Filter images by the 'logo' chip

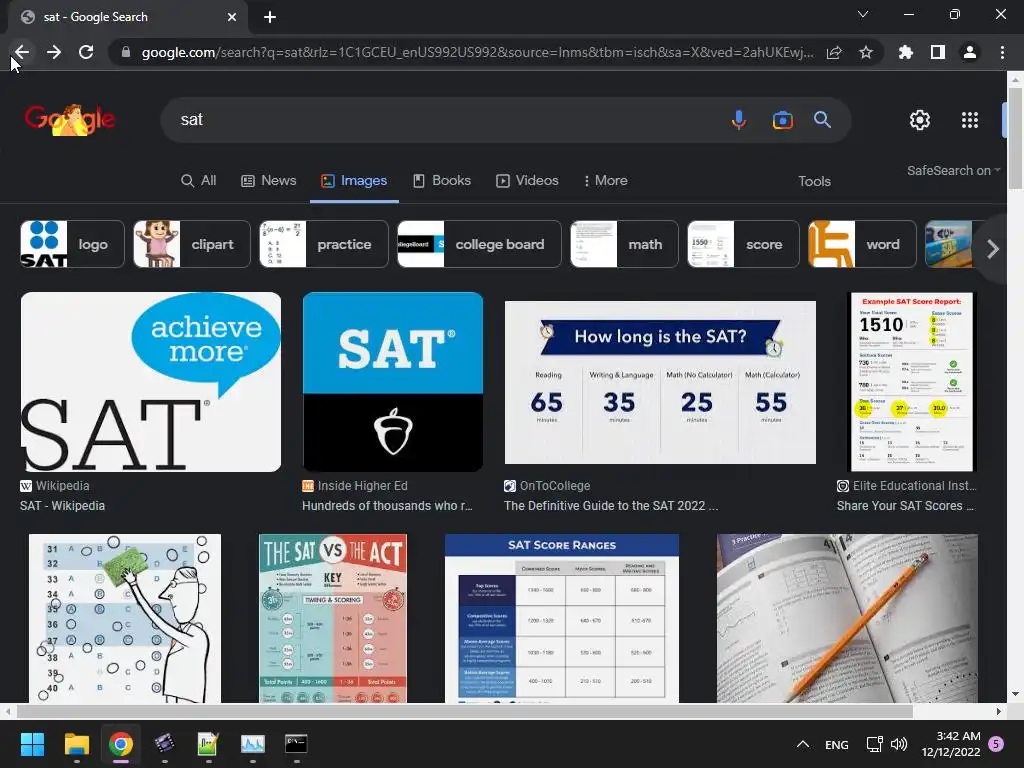[x=72, y=244]
